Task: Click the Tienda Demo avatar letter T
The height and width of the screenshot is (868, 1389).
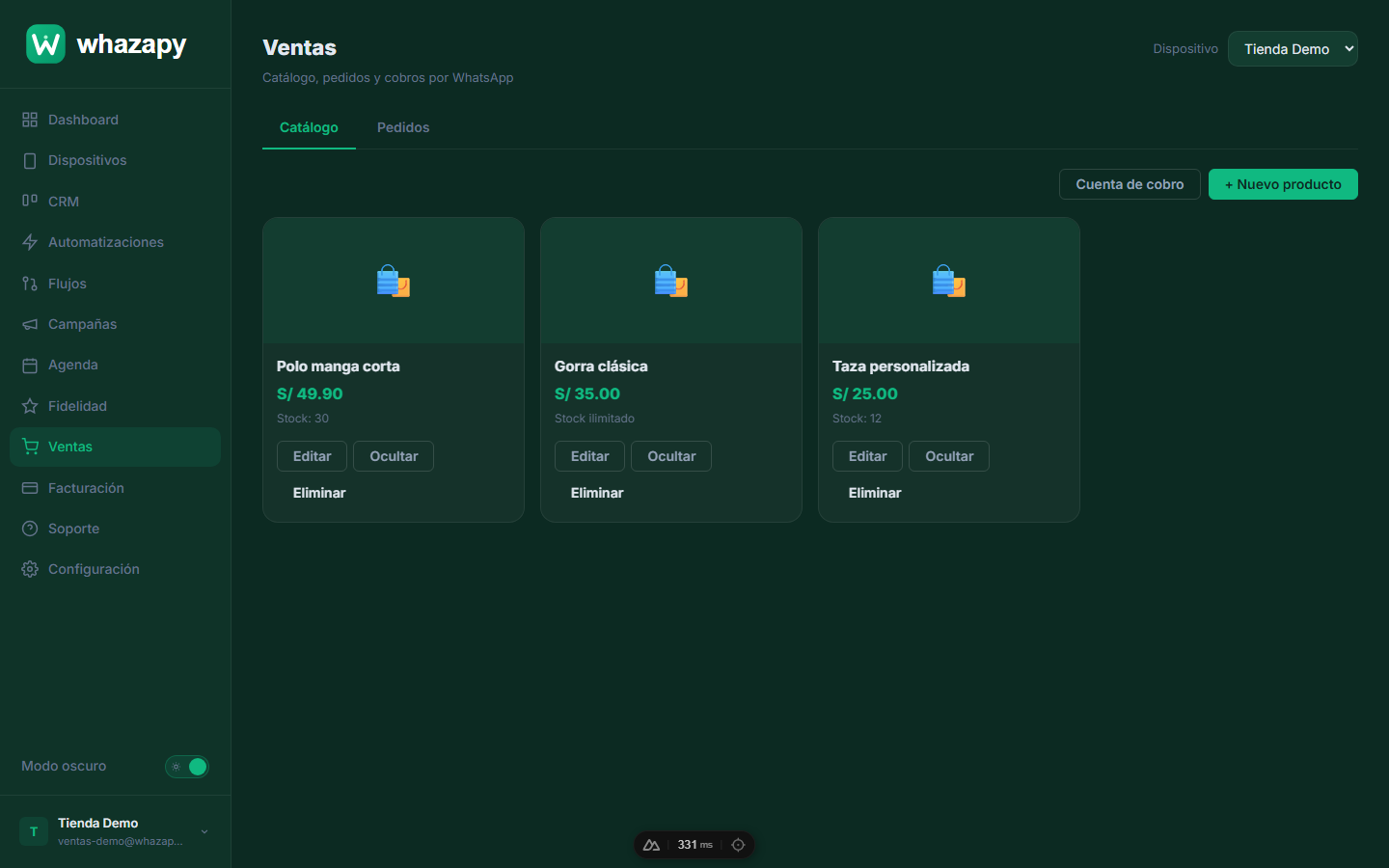Action: [x=34, y=831]
